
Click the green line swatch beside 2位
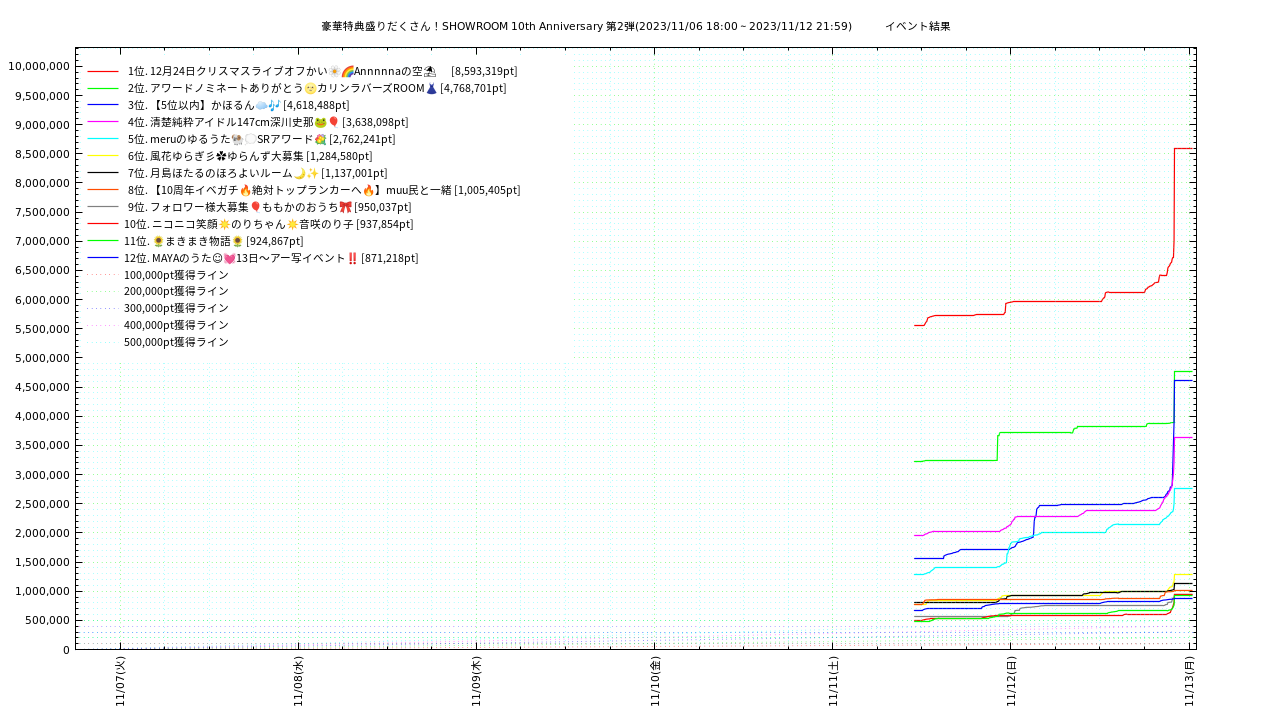103,89
